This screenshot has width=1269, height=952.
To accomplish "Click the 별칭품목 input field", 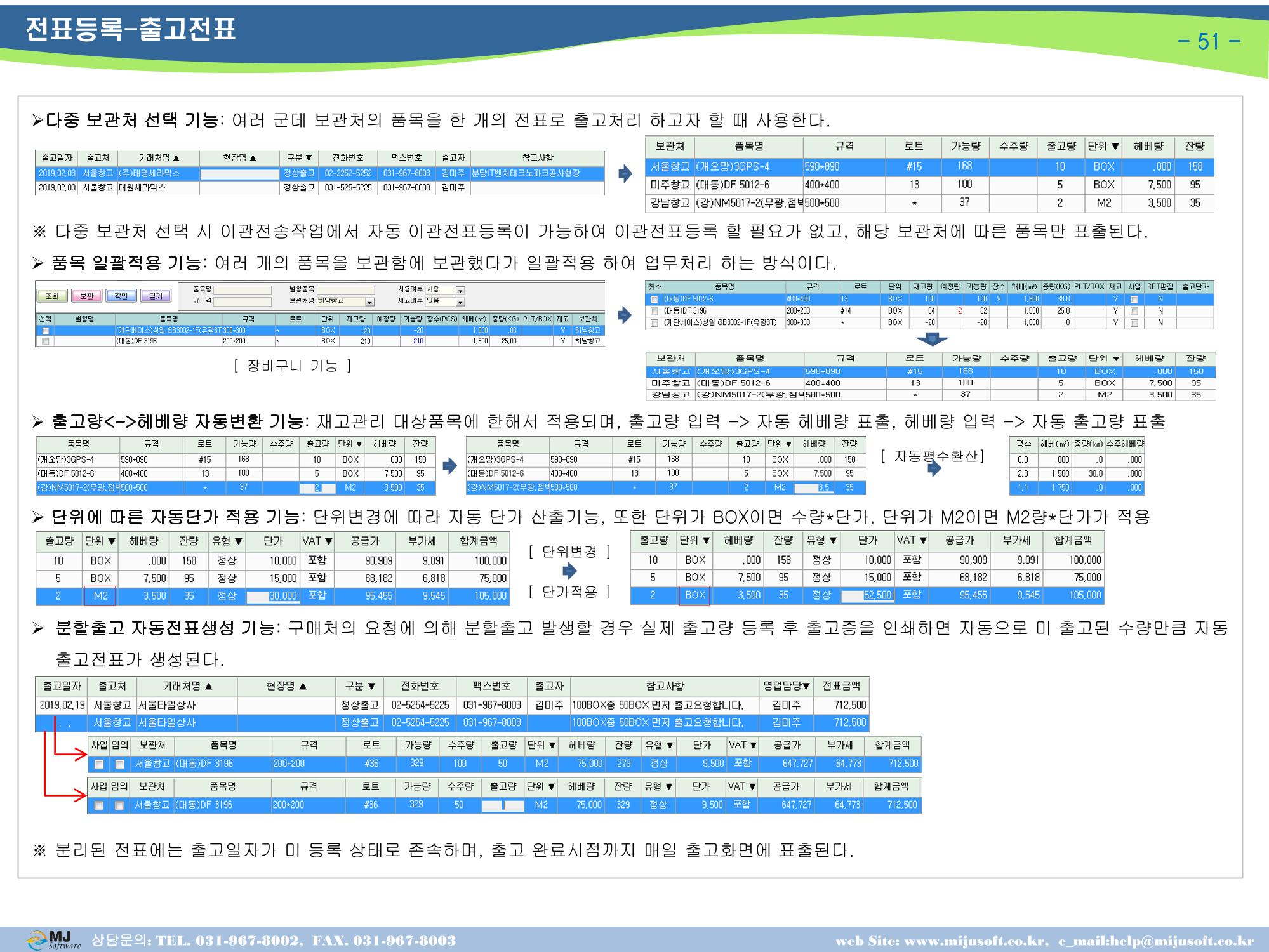I will pos(346,290).
